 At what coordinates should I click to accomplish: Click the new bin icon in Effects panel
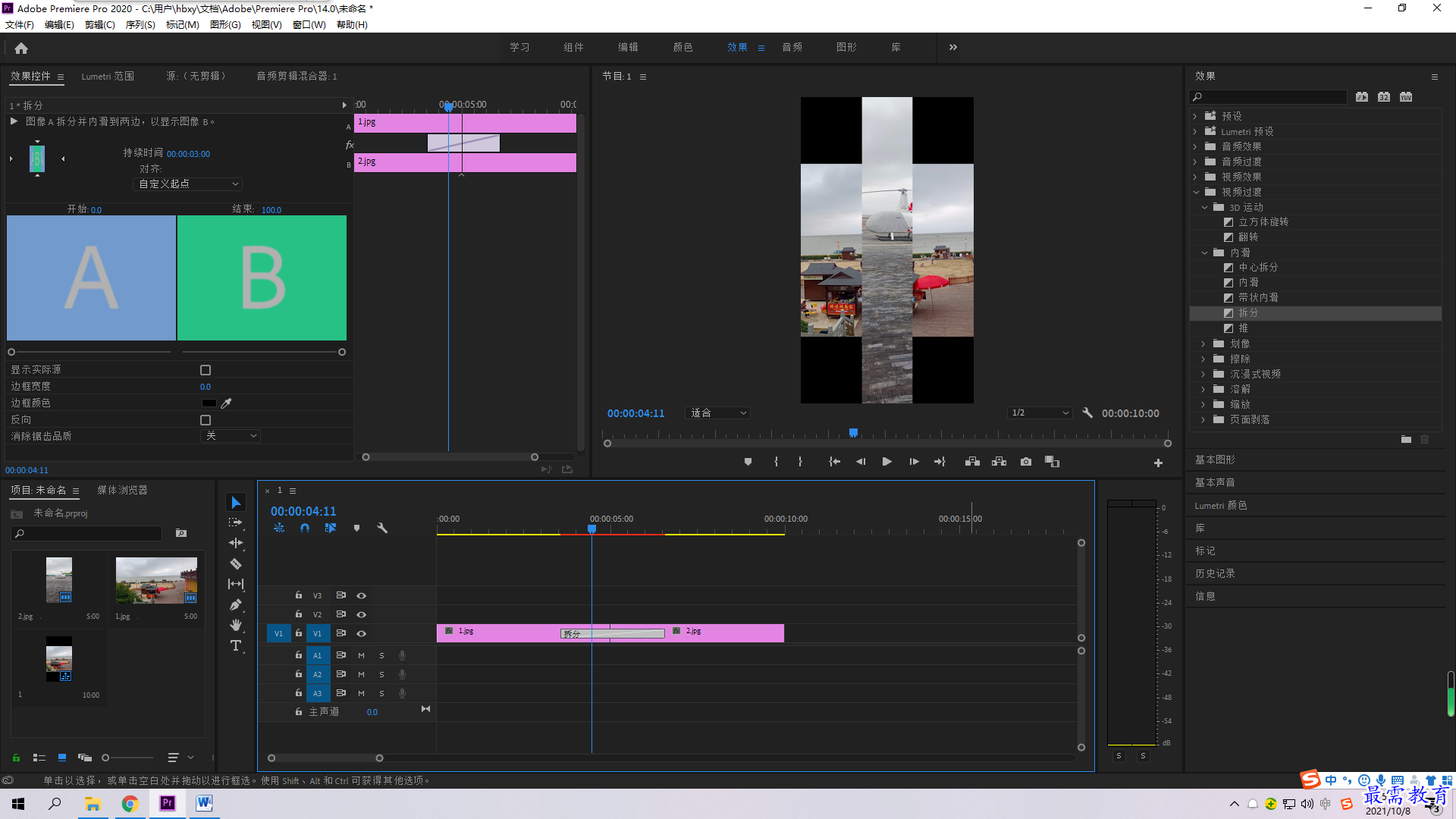pyautogui.click(x=1406, y=440)
